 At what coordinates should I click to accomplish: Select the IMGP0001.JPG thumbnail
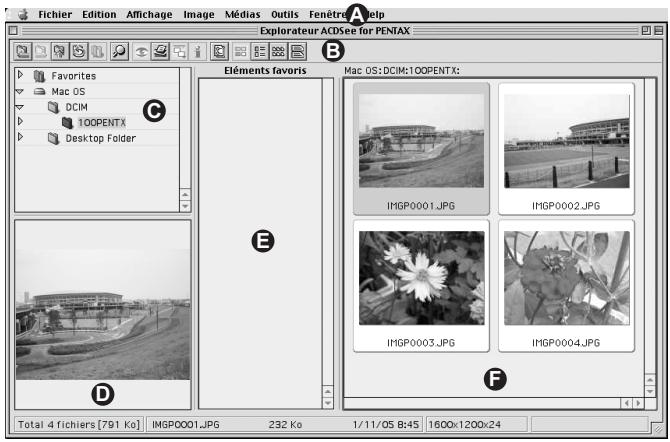421,148
